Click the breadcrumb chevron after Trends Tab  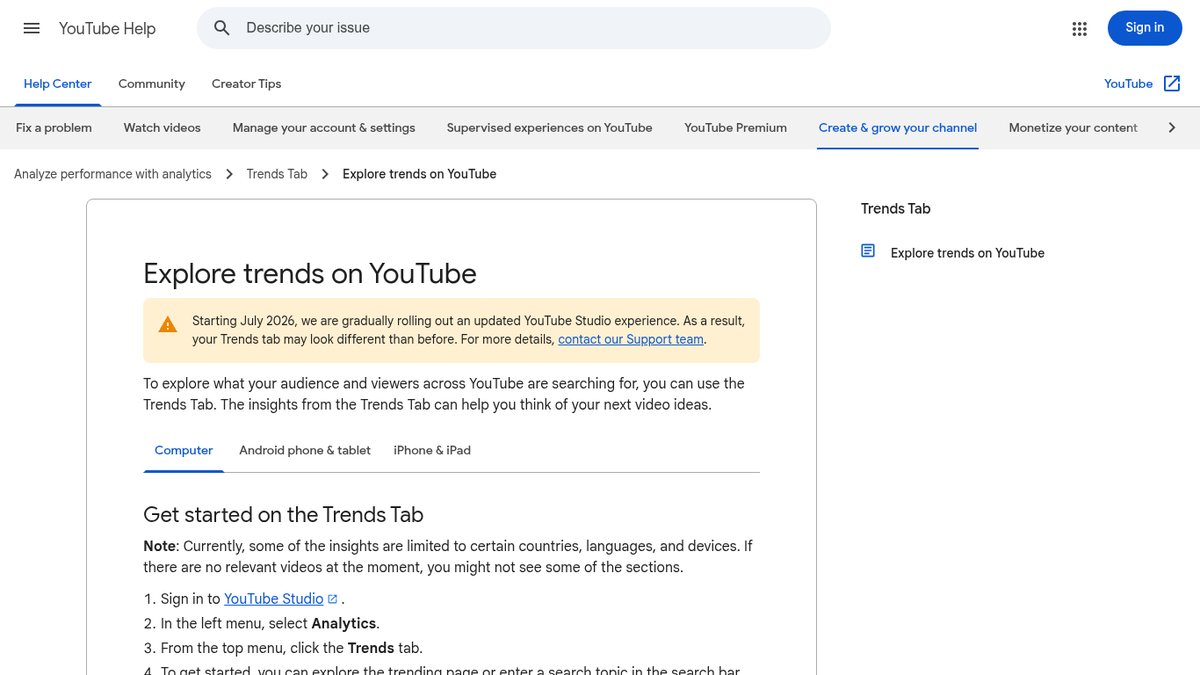coord(325,174)
